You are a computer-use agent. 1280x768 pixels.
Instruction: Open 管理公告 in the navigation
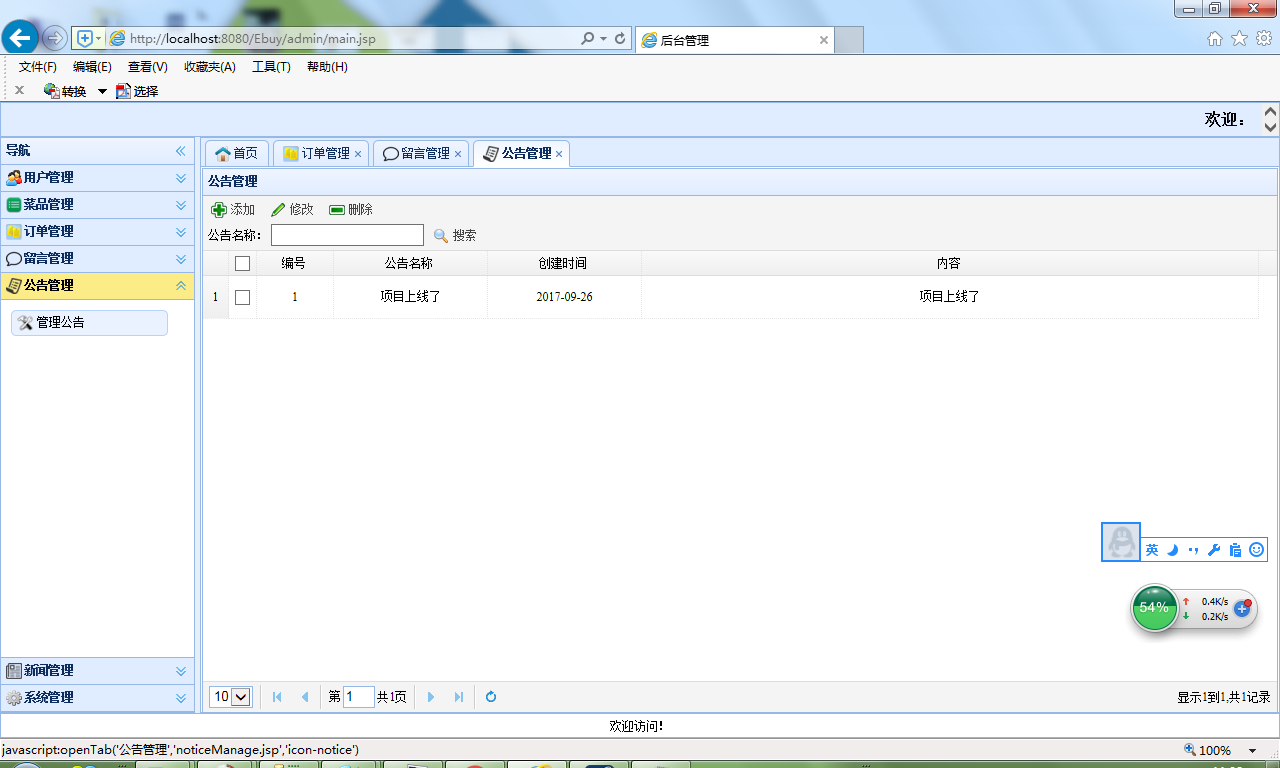[x=89, y=323]
